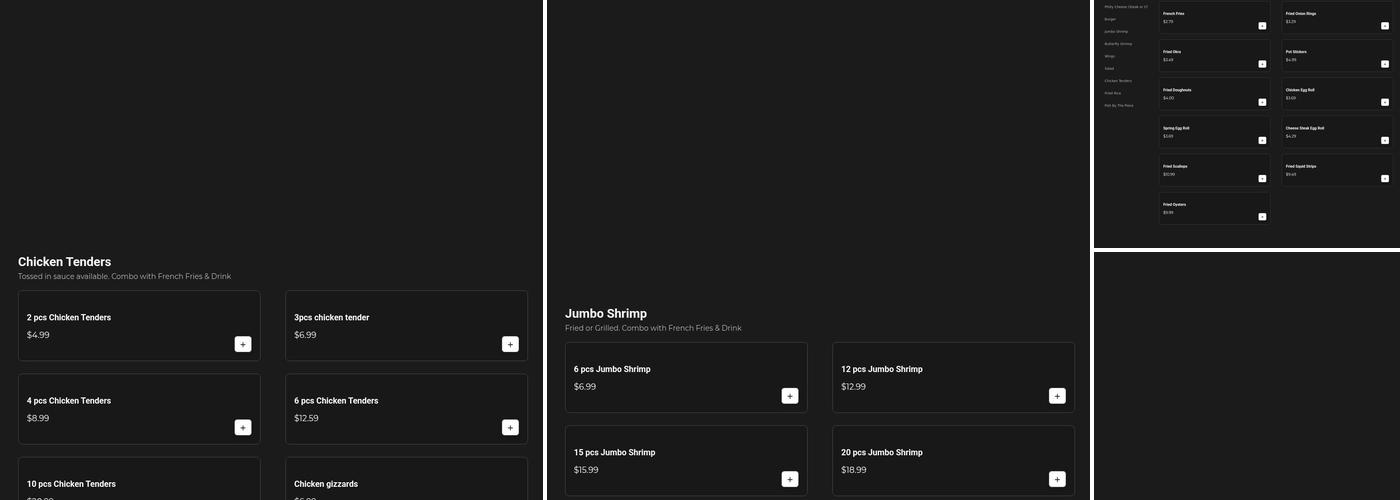
Task: Add 3pcs chicken tender with plus icon
Action: coord(510,344)
